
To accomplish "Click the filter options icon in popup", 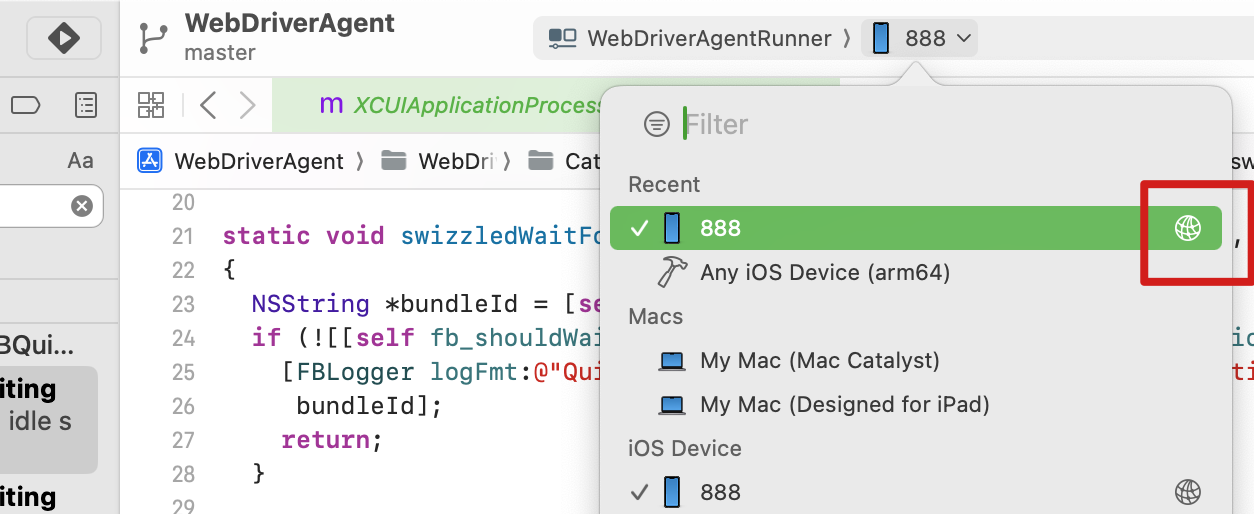I will tap(656, 125).
